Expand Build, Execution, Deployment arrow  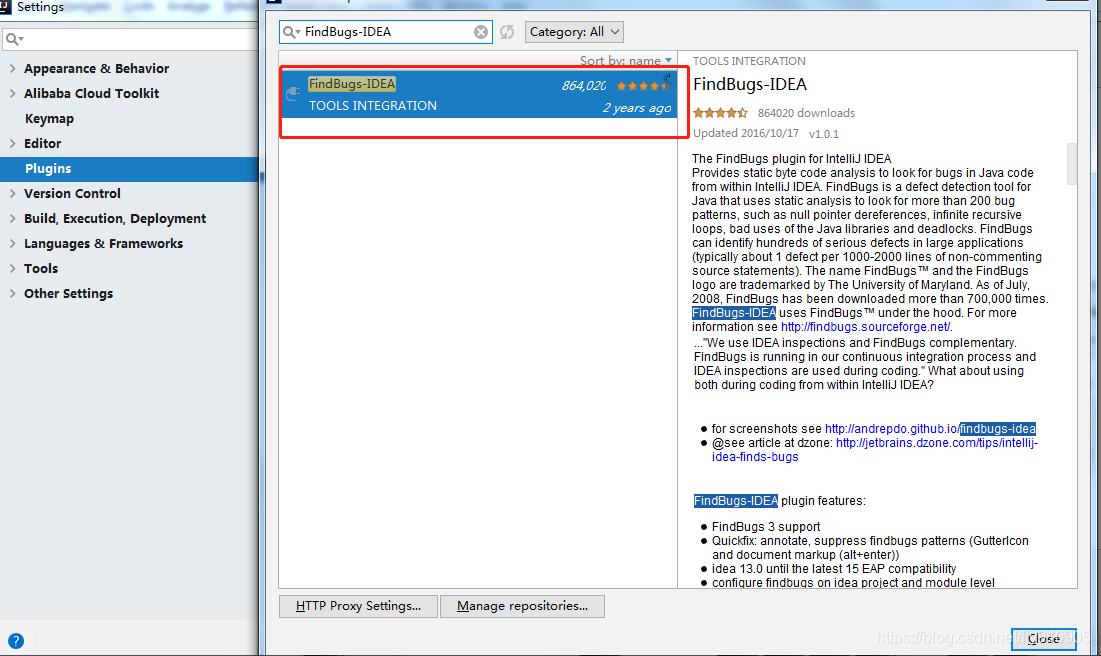click(x=13, y=218)
